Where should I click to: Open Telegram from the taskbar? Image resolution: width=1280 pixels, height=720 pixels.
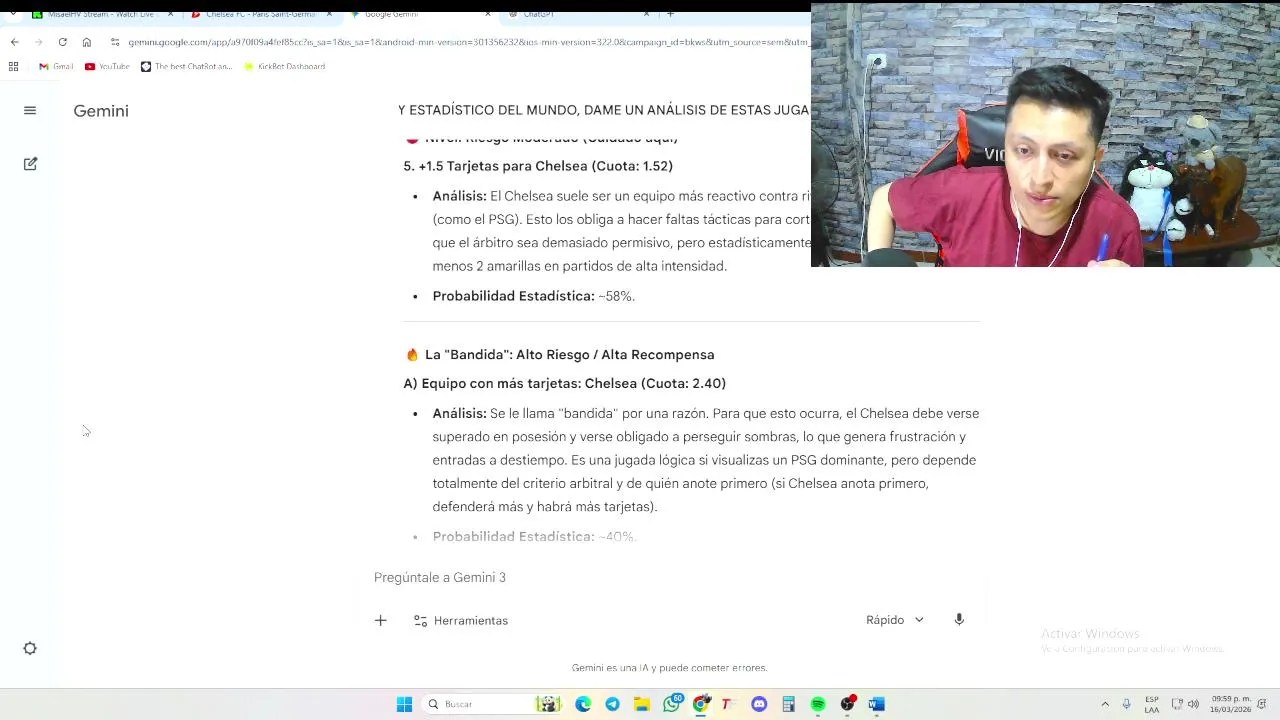coord(612,704)
